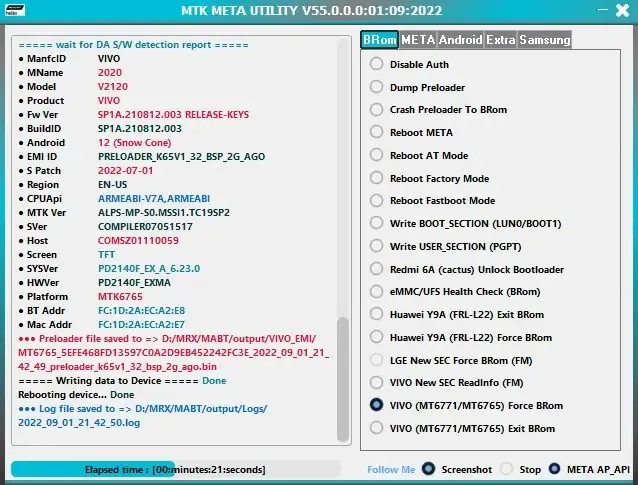The height and width of the screenshot is (485, 638).
Task: Choose eMMC/UFS Health Check (BRom)
Action: pos(455,292)
